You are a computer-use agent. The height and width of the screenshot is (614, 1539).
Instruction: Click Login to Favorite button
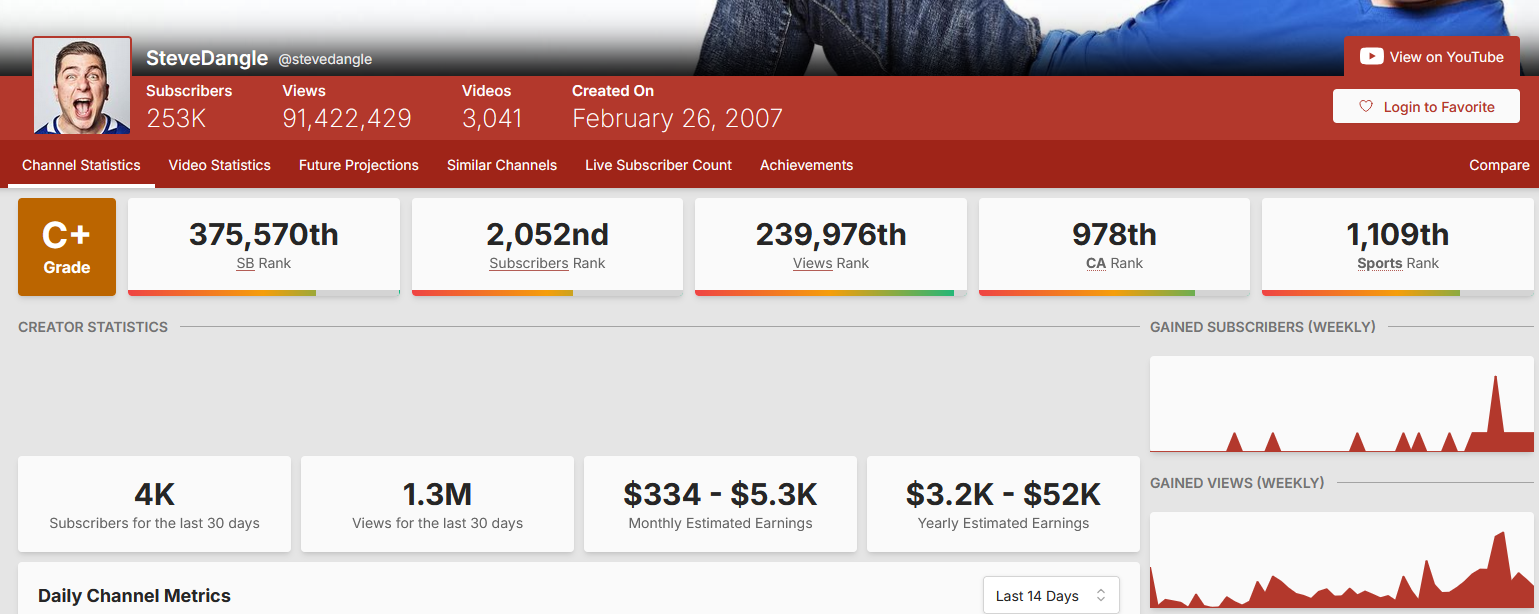click(1426, 107)
